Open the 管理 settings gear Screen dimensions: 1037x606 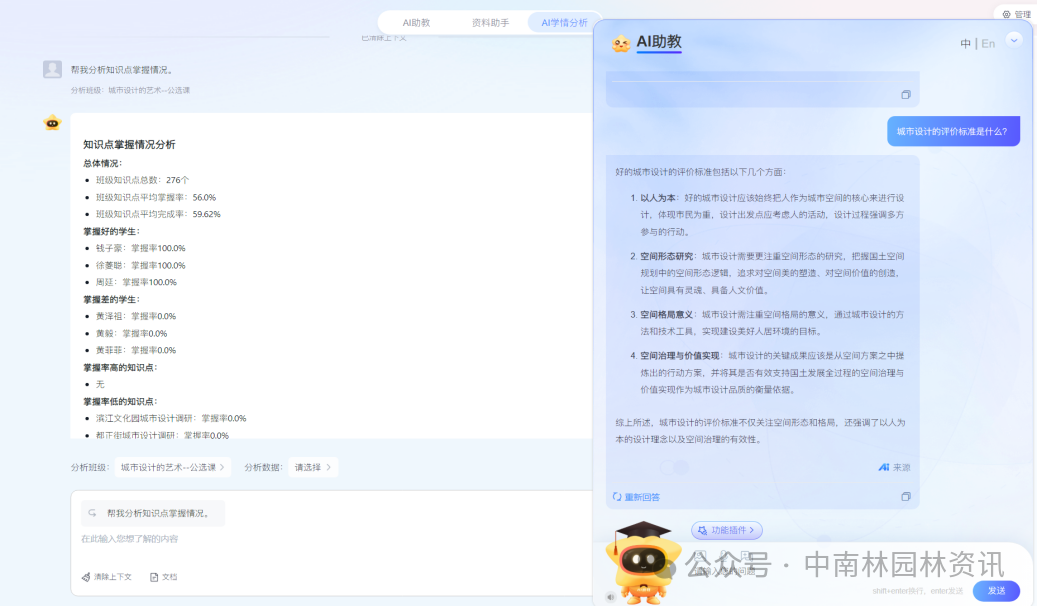1006,15
